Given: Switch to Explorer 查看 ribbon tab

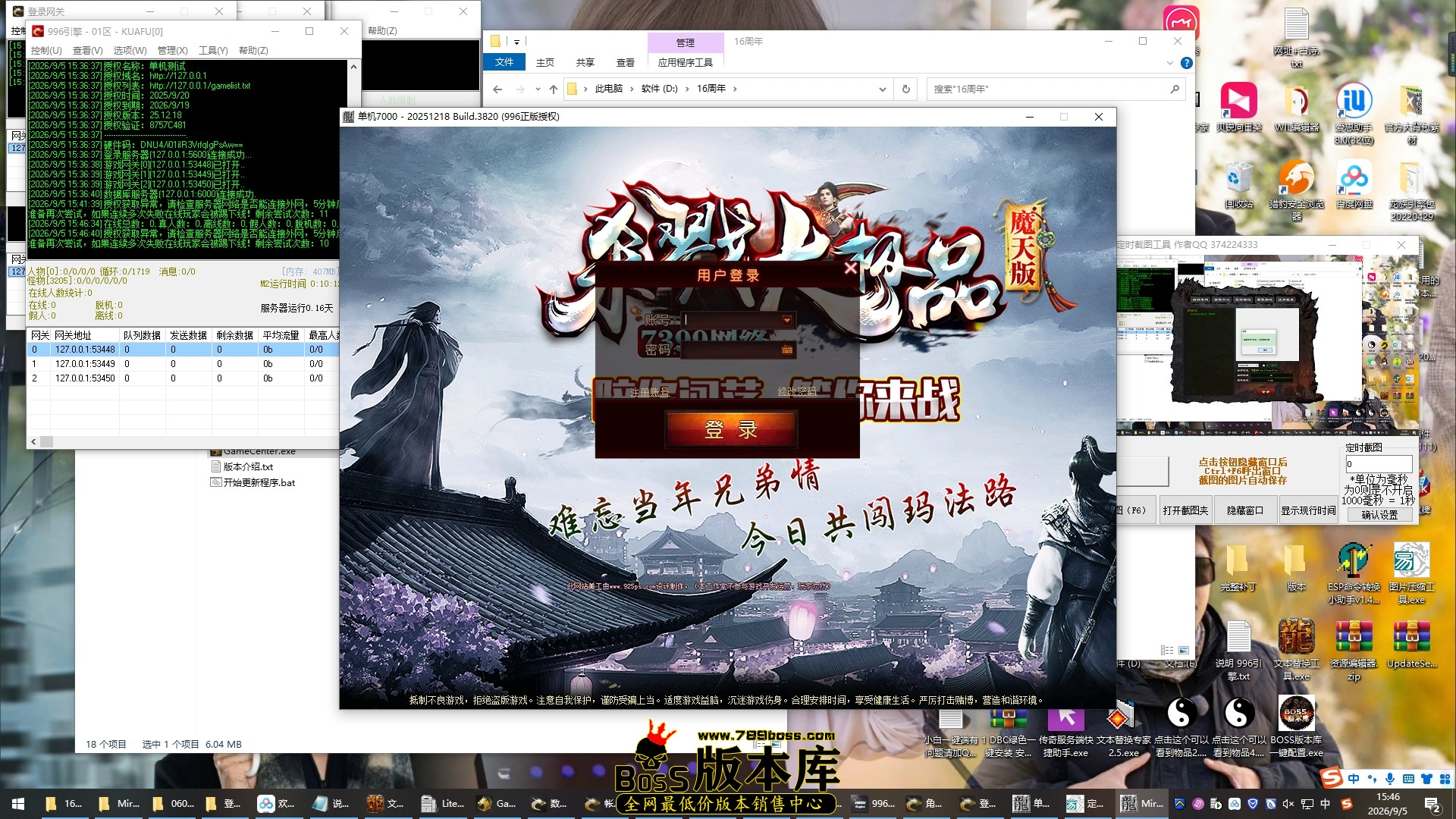Looking at the screenshot, I should [626, 63].
